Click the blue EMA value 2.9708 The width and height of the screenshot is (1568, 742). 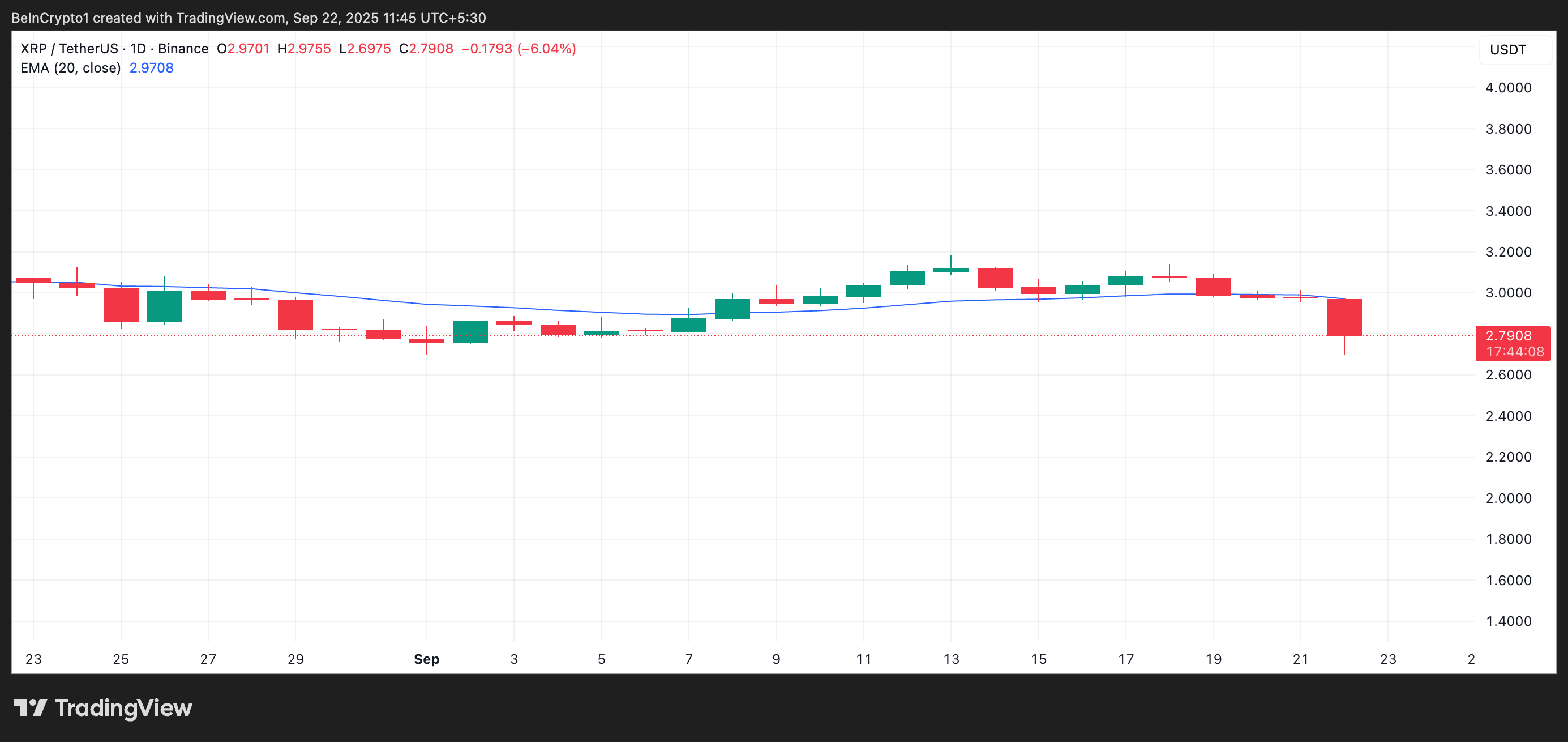point(151,68)
